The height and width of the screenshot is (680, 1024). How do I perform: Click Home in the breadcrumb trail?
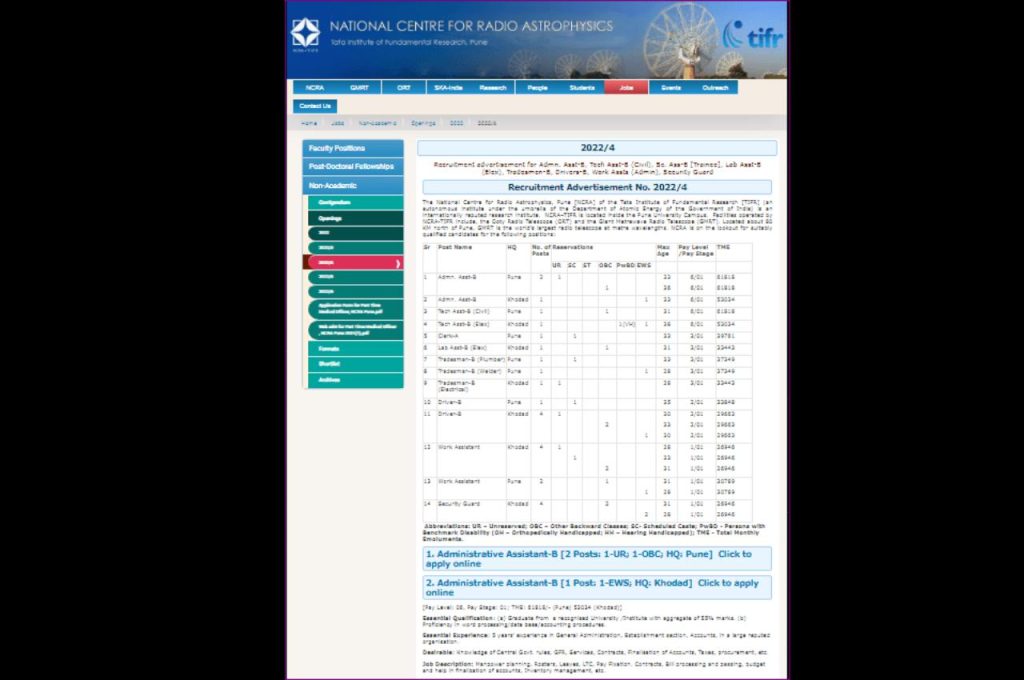309,122
